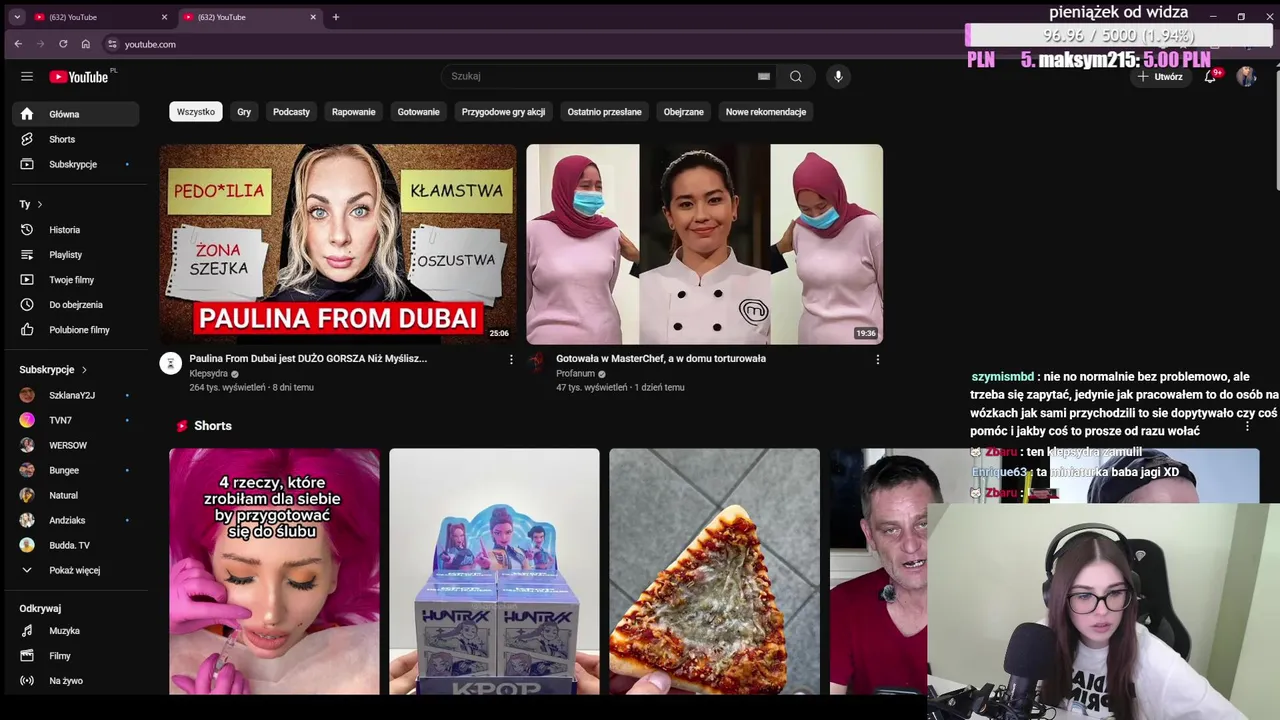Open Klepsydra channel link

pyautogui.click(x=209, y=374)
